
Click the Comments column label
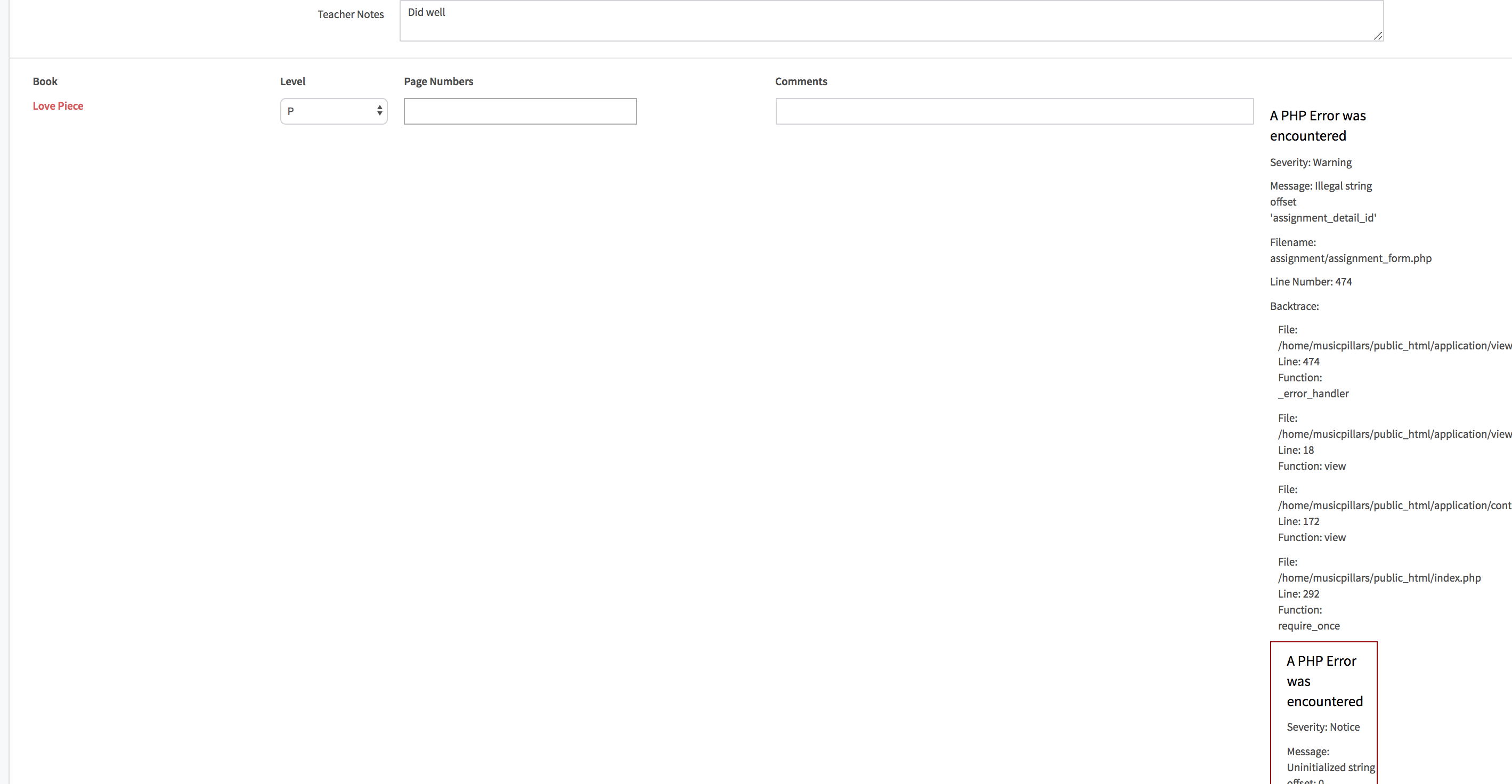coord(801,81)
